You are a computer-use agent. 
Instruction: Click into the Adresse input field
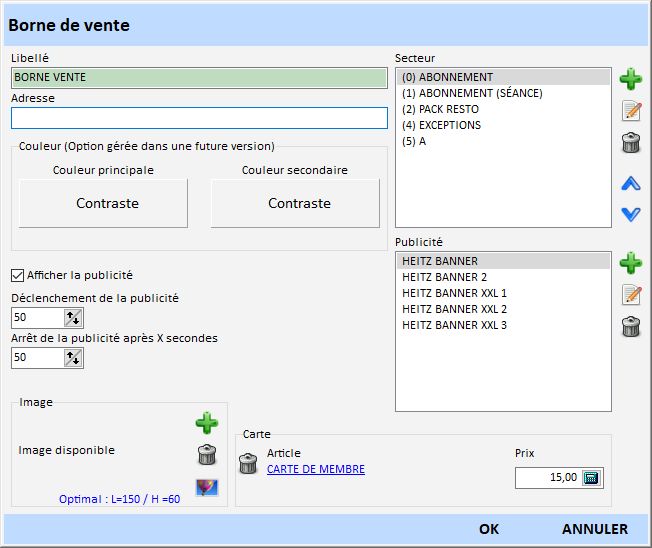tap(199, 118)
